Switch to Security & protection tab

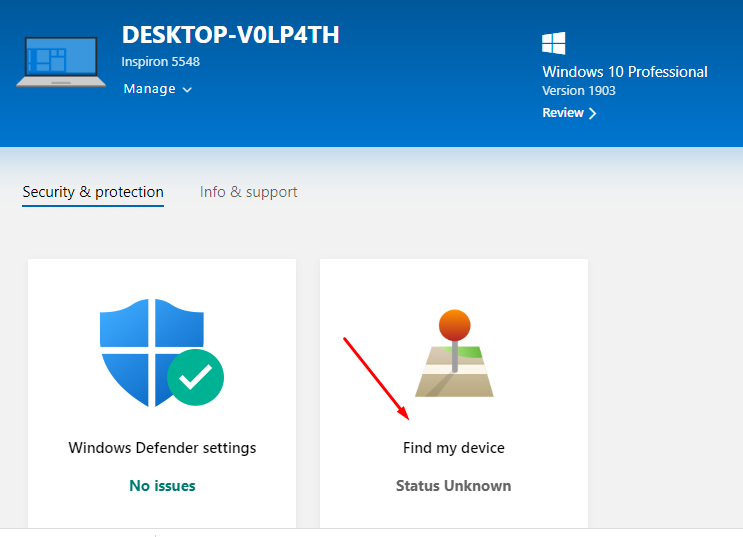point(93,192)
